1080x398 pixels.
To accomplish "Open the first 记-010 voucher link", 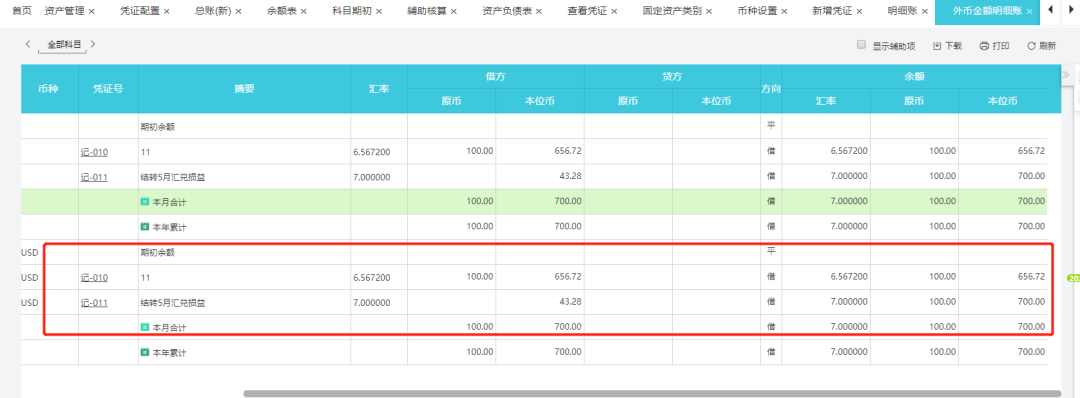I will pyautogui.click(x=94, y=152).
